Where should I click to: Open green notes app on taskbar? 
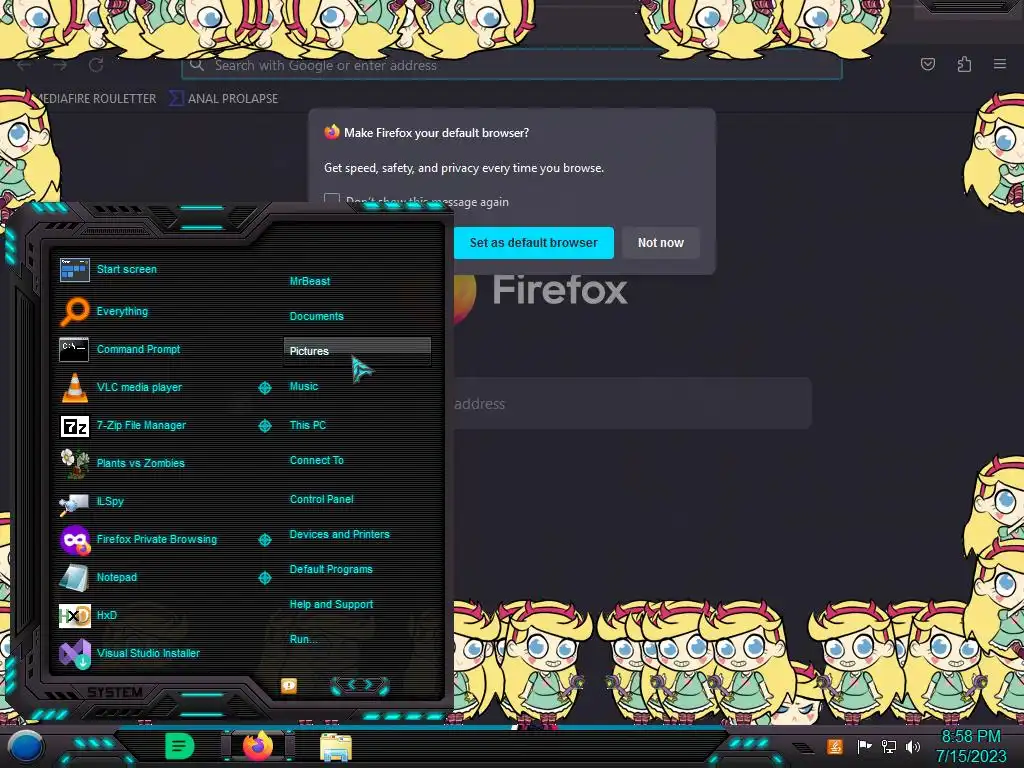[x=179, y=746]
